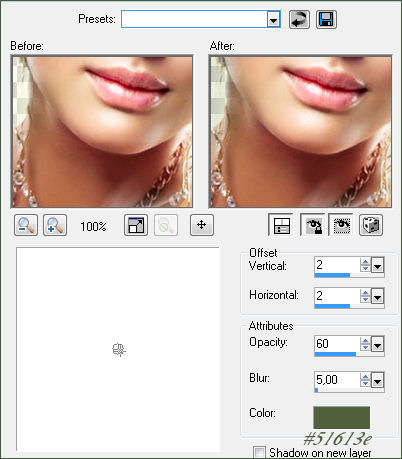Toggle the show/hide previews icon
402x459 pixels.
tap(281, 225)
